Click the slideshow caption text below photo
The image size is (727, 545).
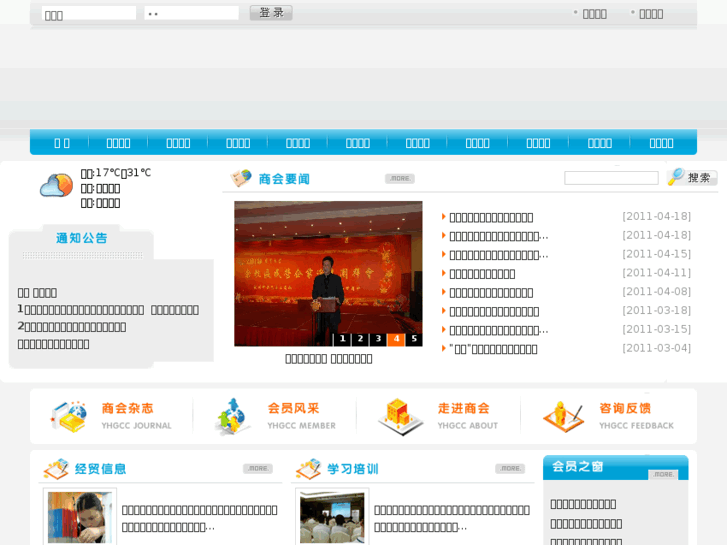(x=328, y=359)
